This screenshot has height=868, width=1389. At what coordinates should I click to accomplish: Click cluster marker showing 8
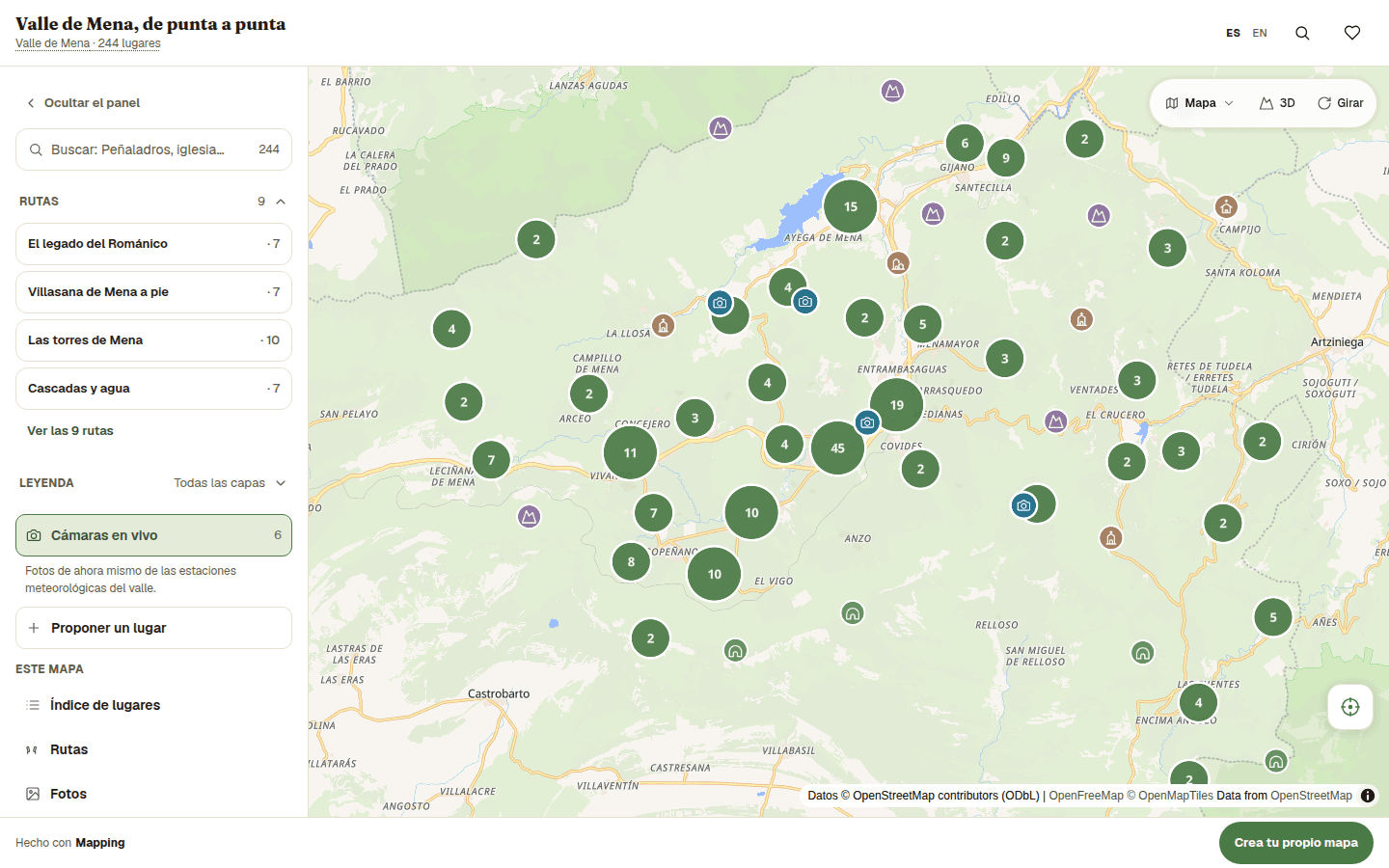631,561
